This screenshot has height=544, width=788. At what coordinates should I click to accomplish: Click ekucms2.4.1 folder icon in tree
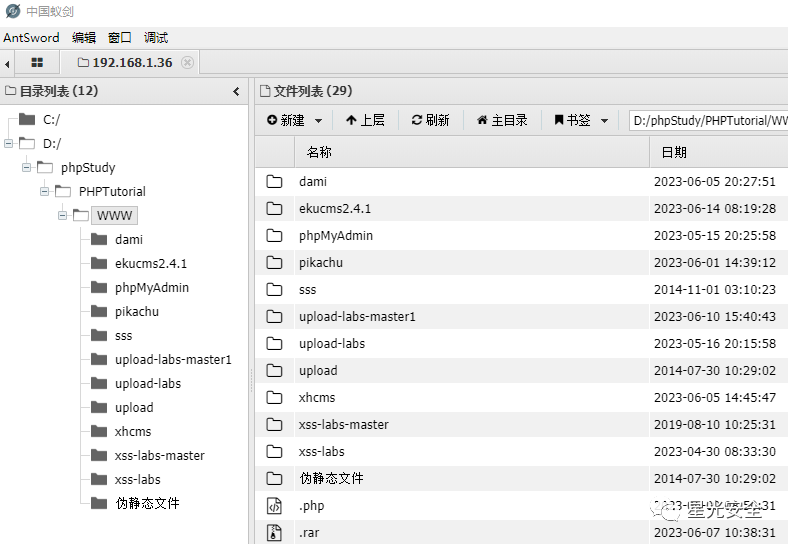click(x=99, y=263)
